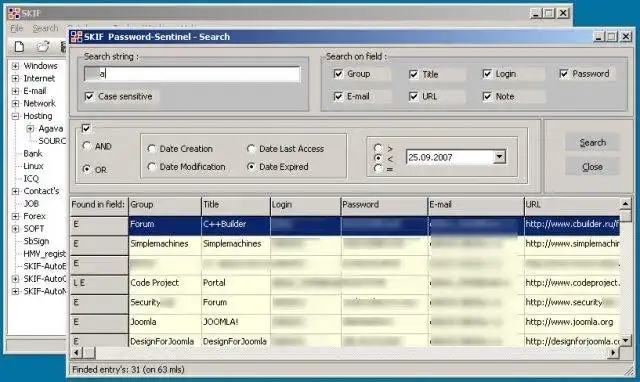
Task: Select the Linux item in tree
Action: (33, 166)
